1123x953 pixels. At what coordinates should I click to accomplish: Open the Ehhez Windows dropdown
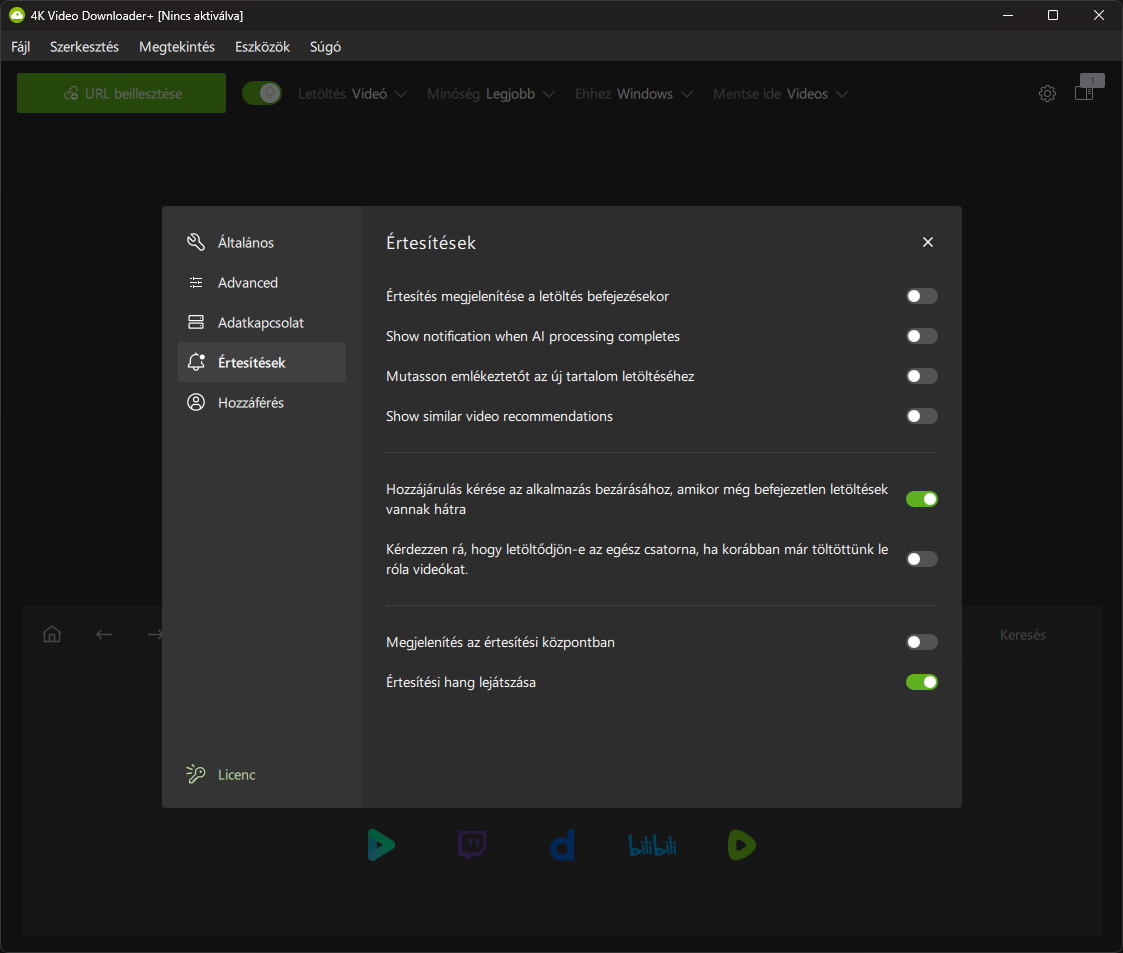[x=634, y=94]
